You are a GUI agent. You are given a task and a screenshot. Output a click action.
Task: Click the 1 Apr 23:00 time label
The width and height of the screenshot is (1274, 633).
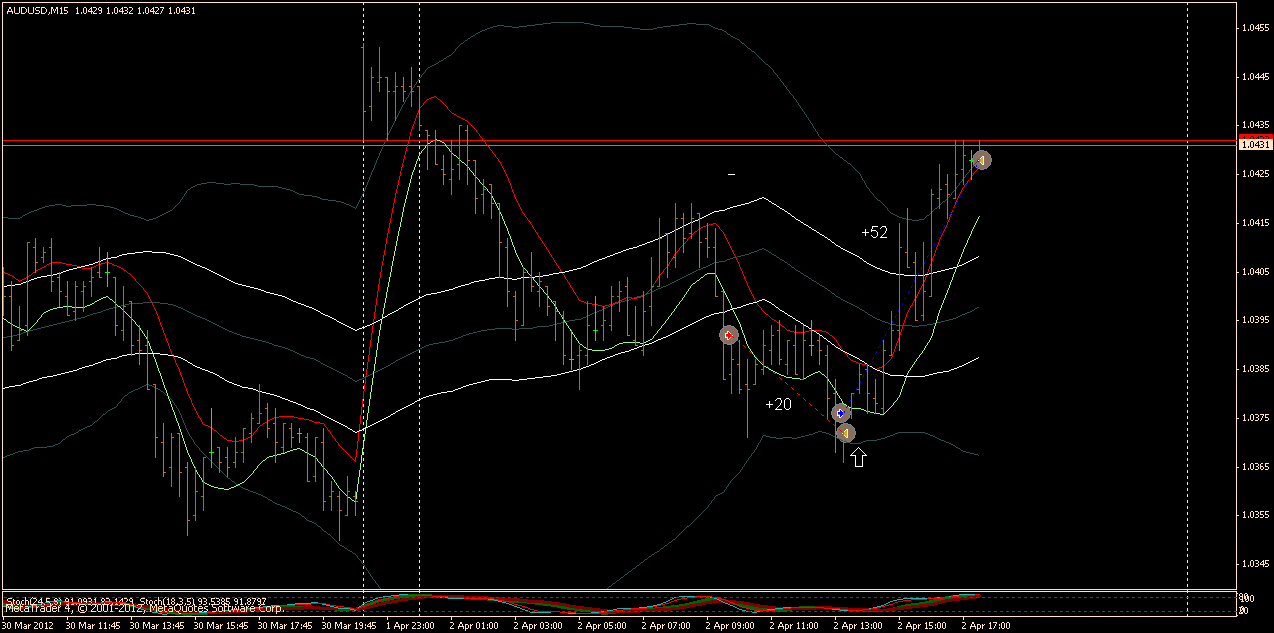pos(411,625)
